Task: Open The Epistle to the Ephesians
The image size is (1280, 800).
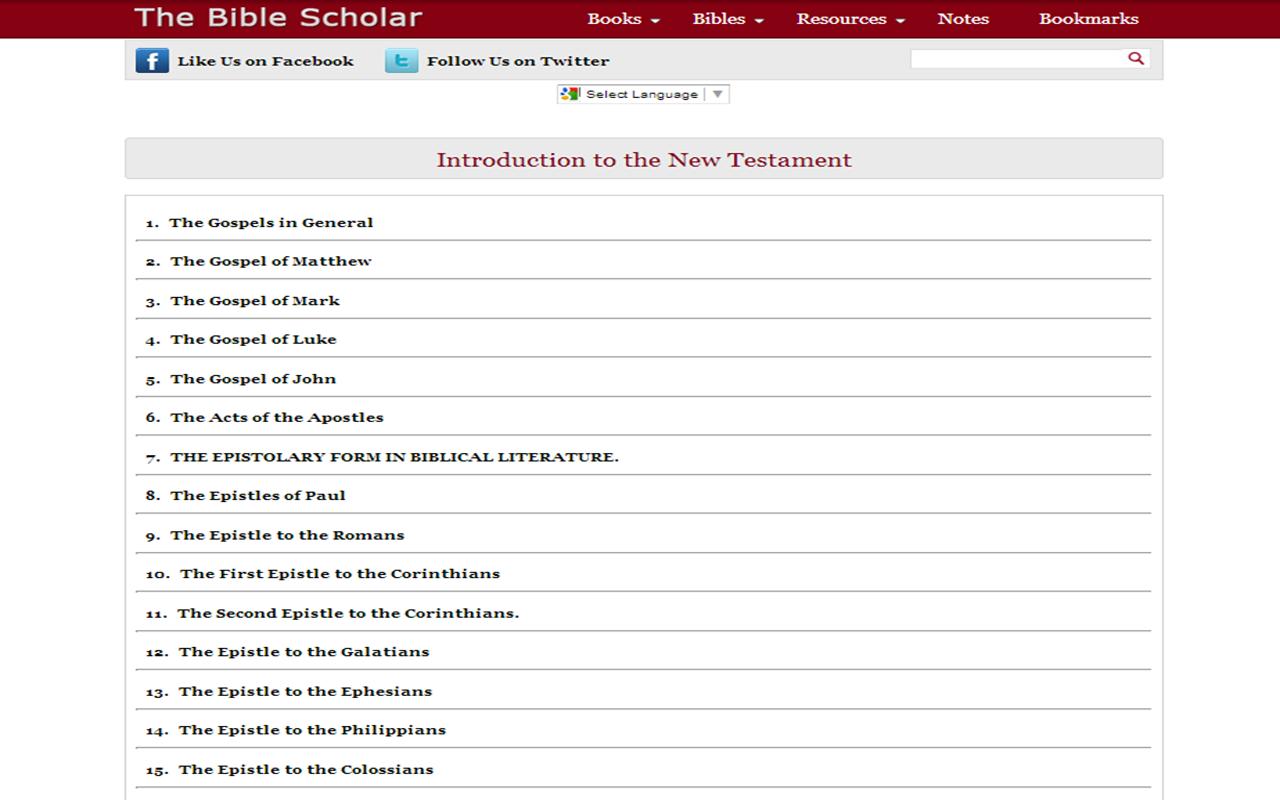Action: tap(305, 691)
